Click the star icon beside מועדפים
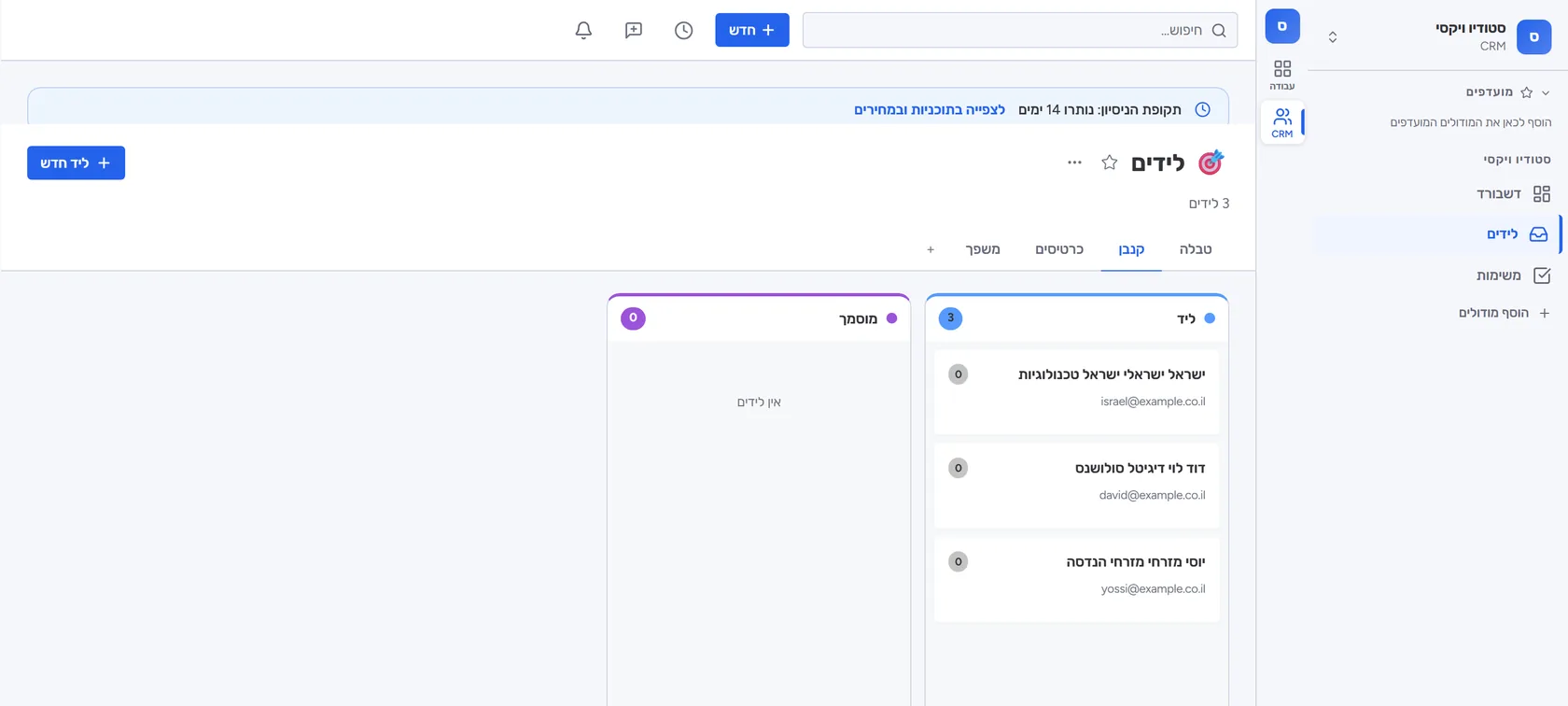The image size is (1568, 706). coord(1527,92)
